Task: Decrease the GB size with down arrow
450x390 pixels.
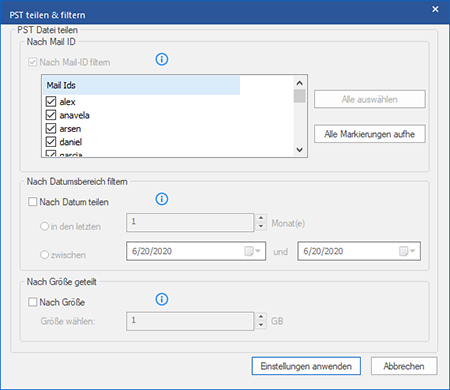Action: coord(261,325)
